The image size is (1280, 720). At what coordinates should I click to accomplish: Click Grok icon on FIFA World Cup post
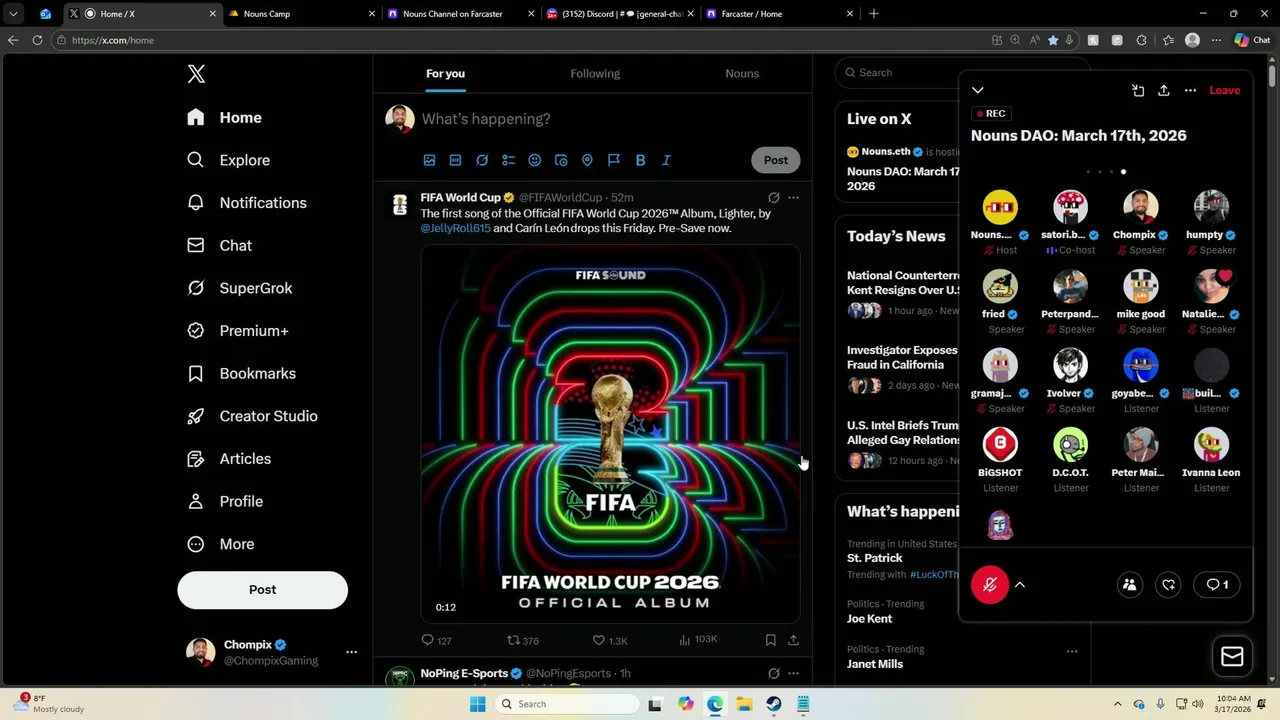773,198
